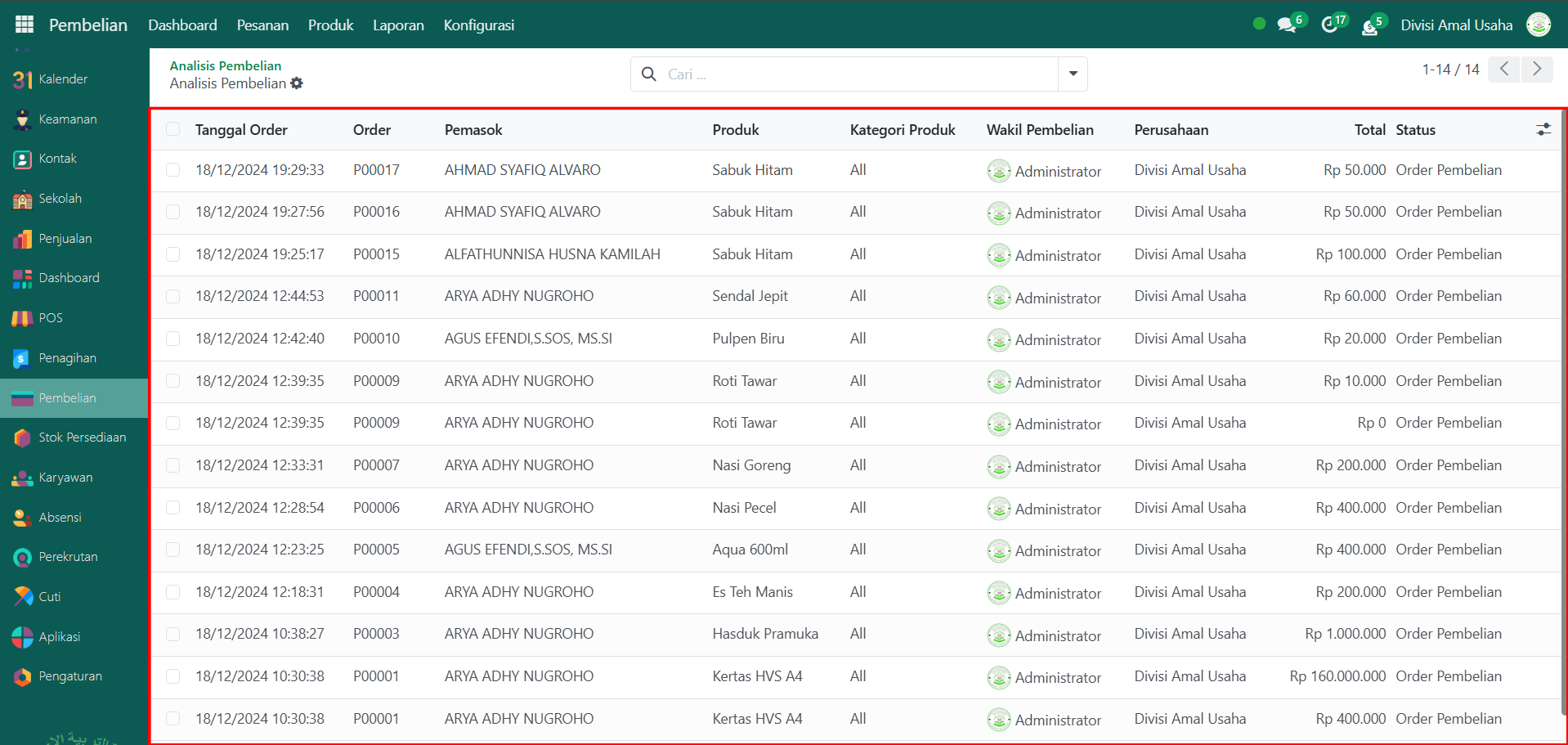Open the column settings adjust icon

1543,130
